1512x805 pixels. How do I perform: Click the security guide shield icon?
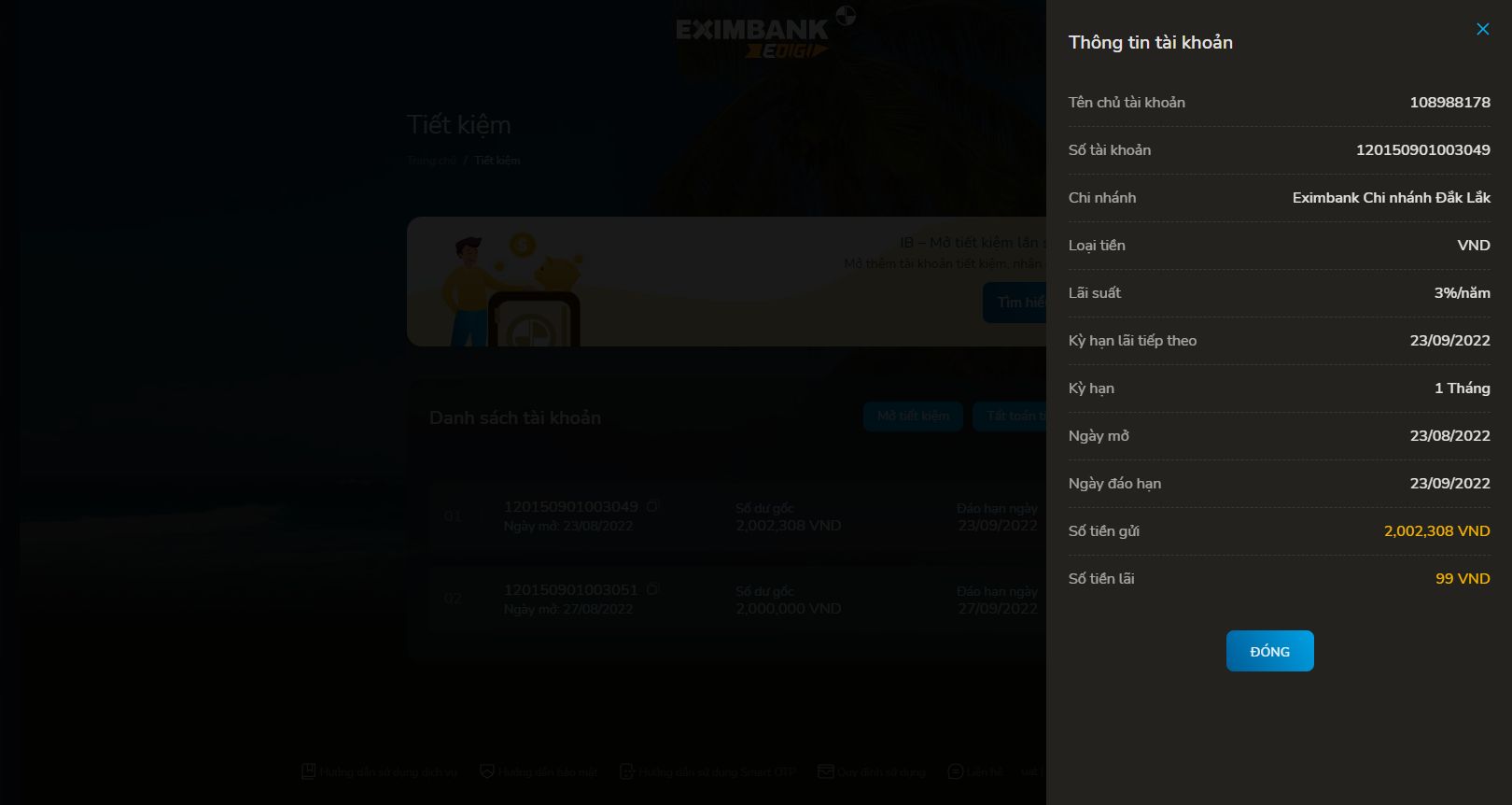(x=486, y=771)
